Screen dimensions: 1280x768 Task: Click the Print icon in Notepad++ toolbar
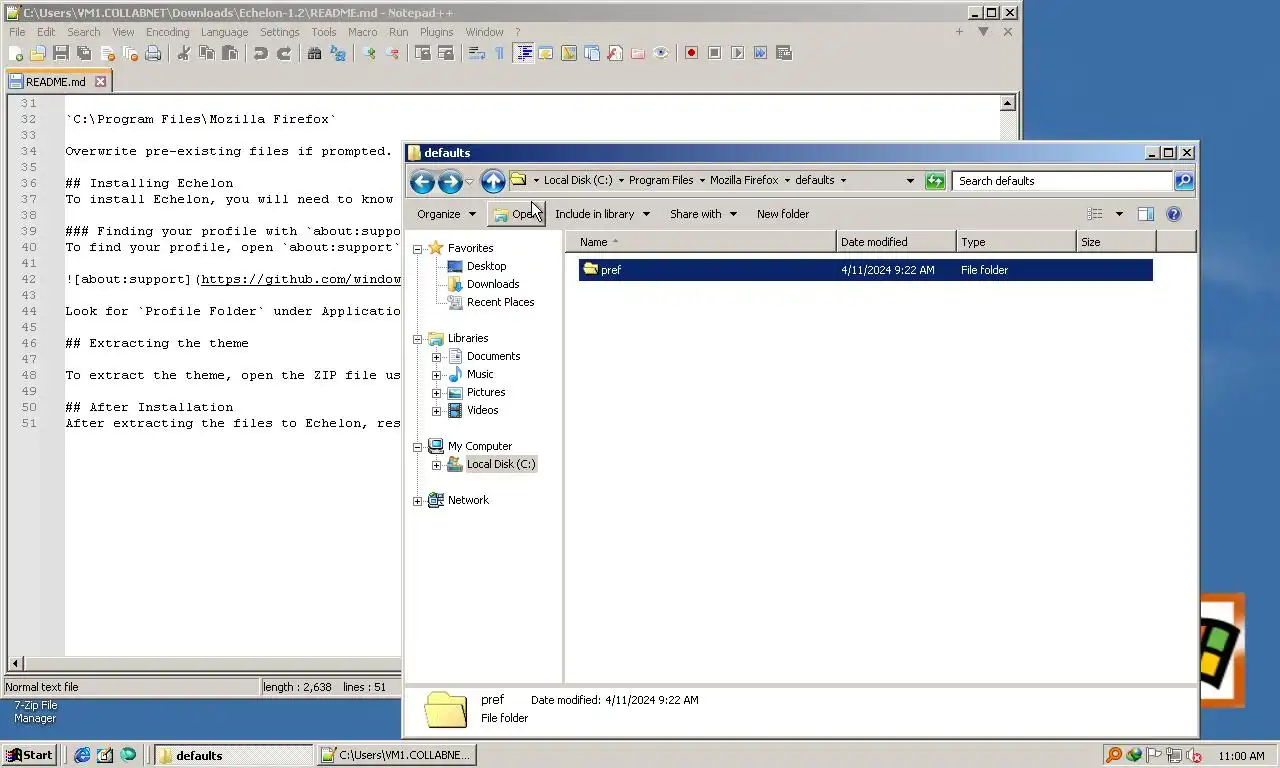click(153, 53)
